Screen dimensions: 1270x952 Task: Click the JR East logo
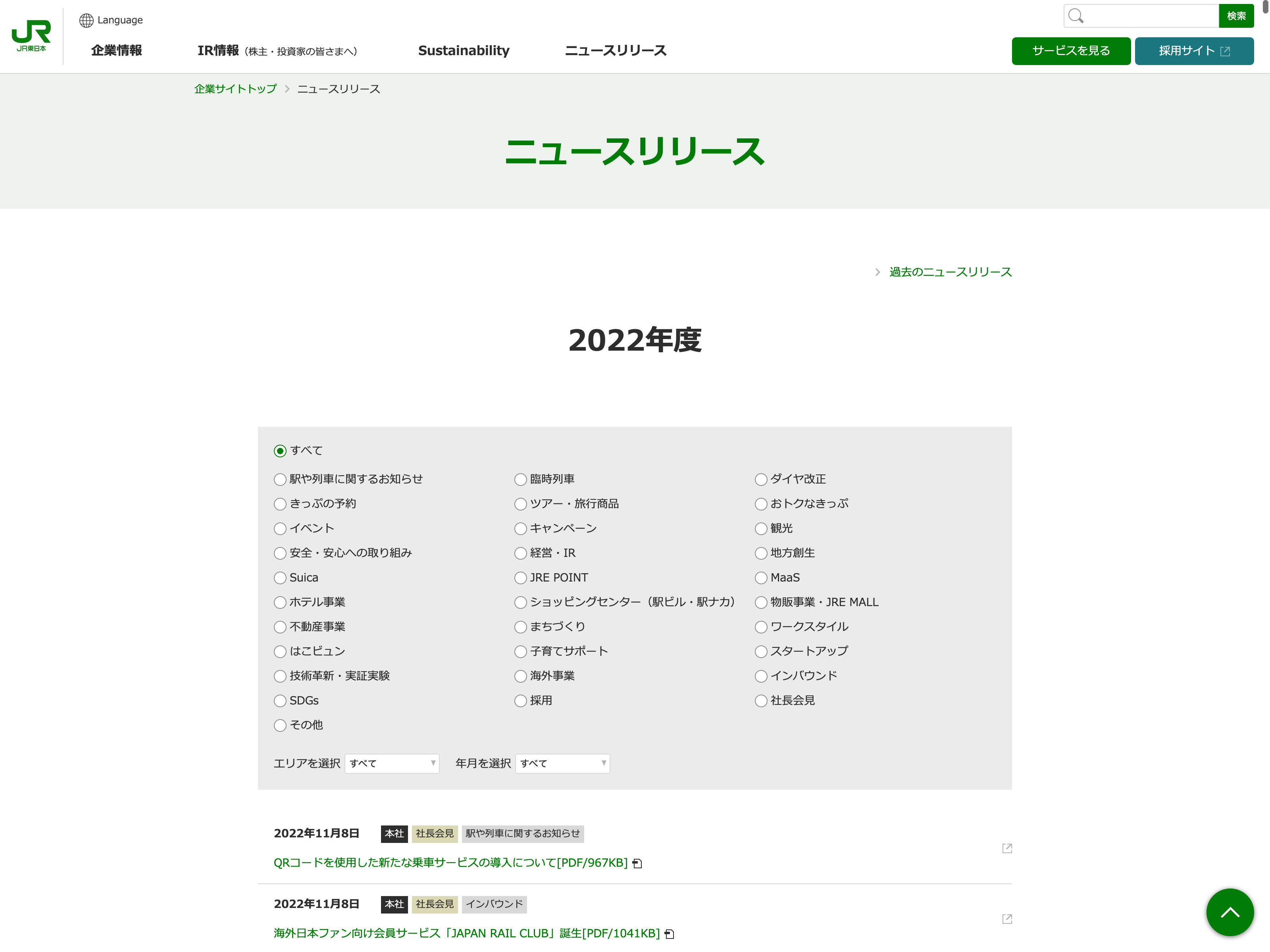tap(32, 36)
